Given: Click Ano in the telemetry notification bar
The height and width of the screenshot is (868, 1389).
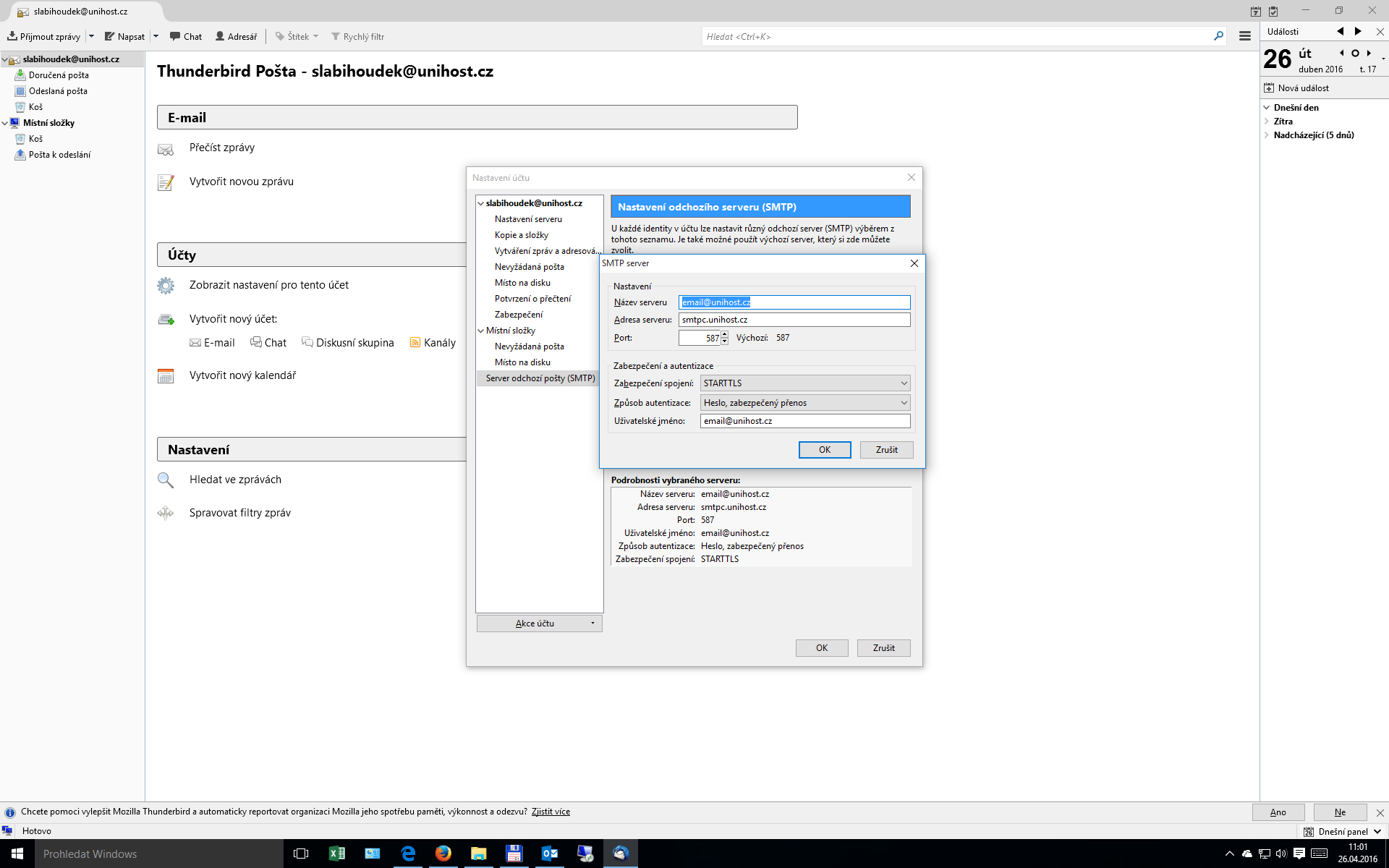Looking at the screenshot, I should (1278, 812).
